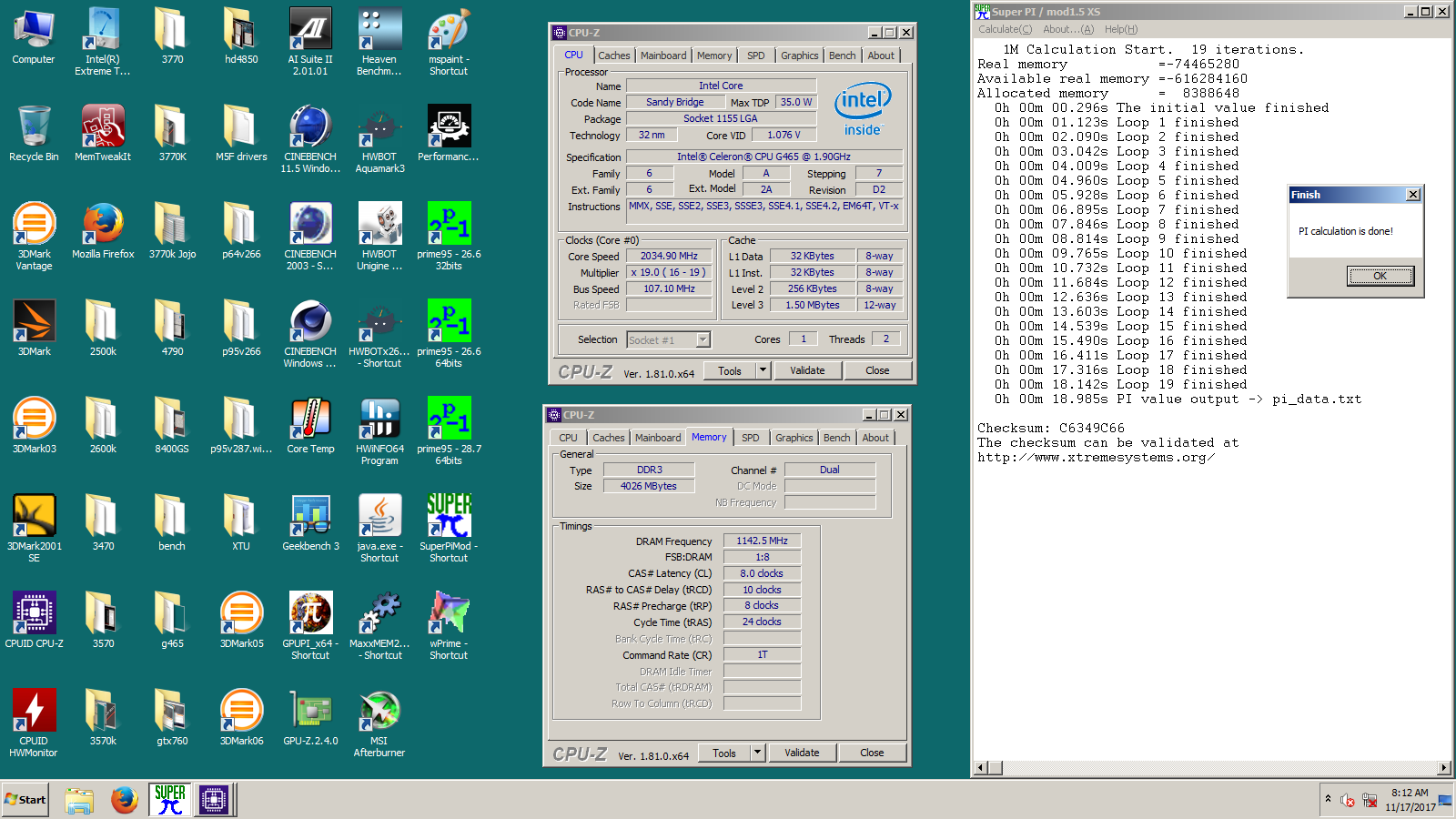Launch GPU-Z.2.4.0 desktop icon
This screenshot has height=819, width=1456.
click(x=310, y=717)
